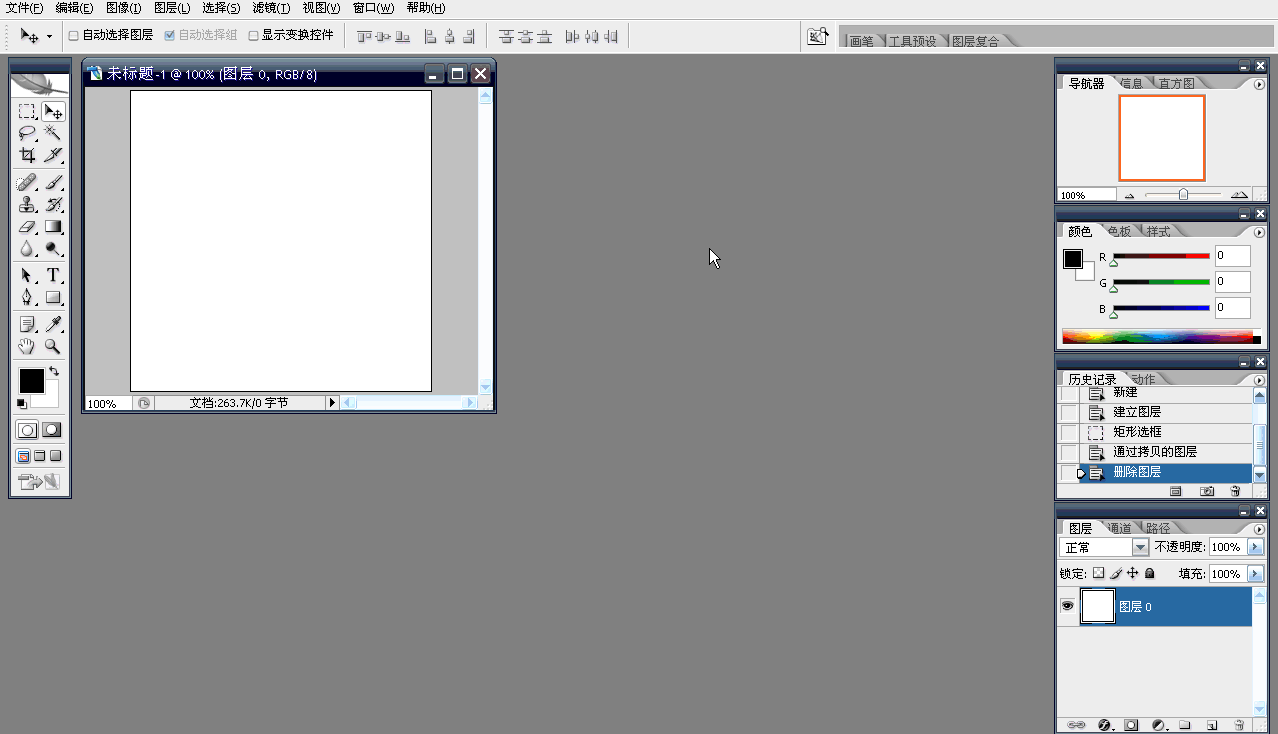1278x734 pixels.
Task: Enable 自动选择图层 checkbox
Action: pos(73,35)
